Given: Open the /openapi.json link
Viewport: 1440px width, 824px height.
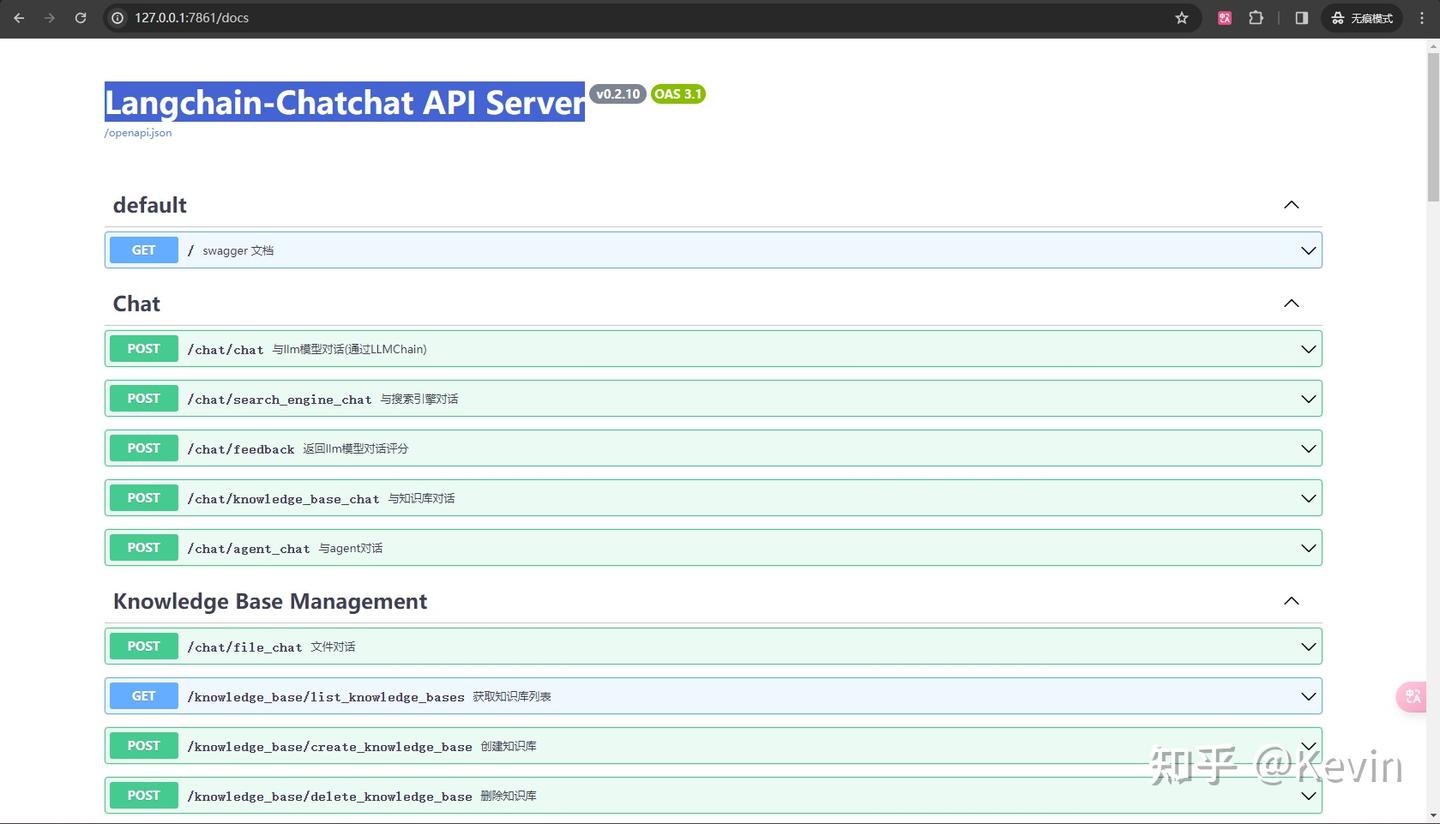Looking at the screenshot, I should [138, 133].
